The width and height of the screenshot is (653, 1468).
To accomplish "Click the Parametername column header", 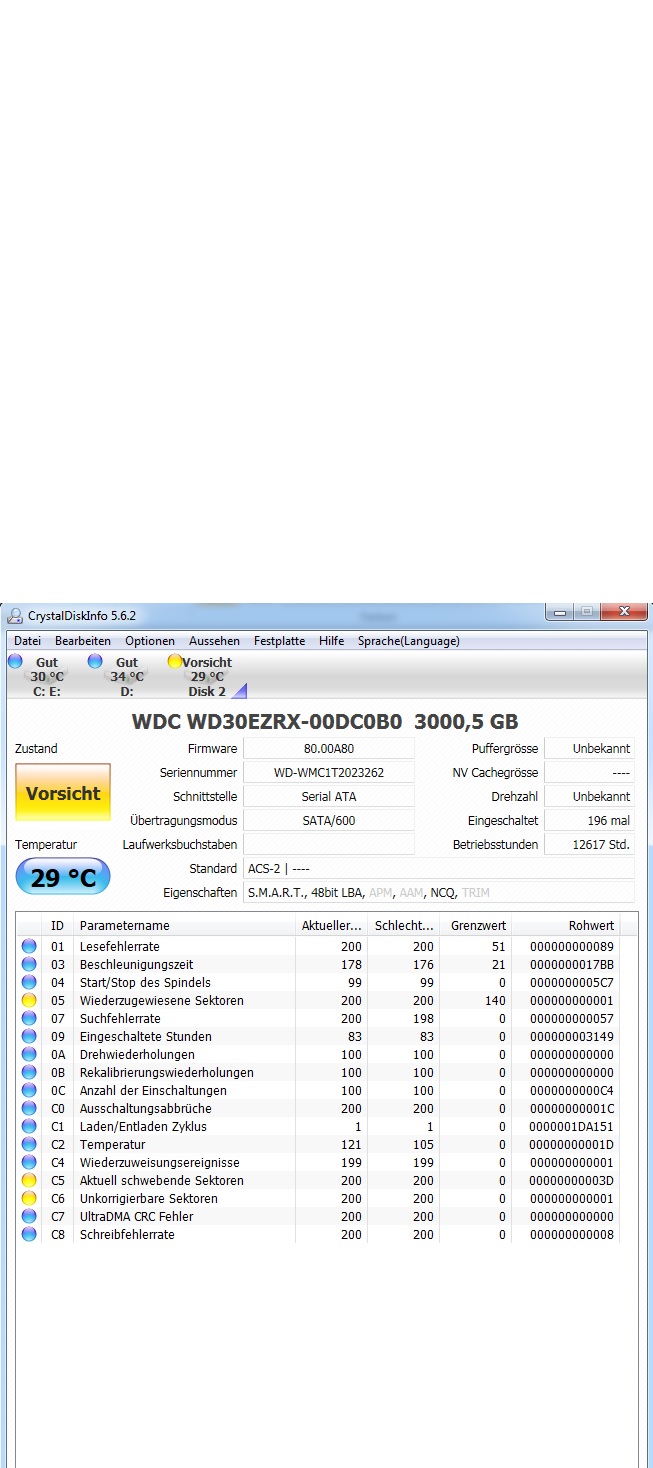I will (x=185, y=925).
